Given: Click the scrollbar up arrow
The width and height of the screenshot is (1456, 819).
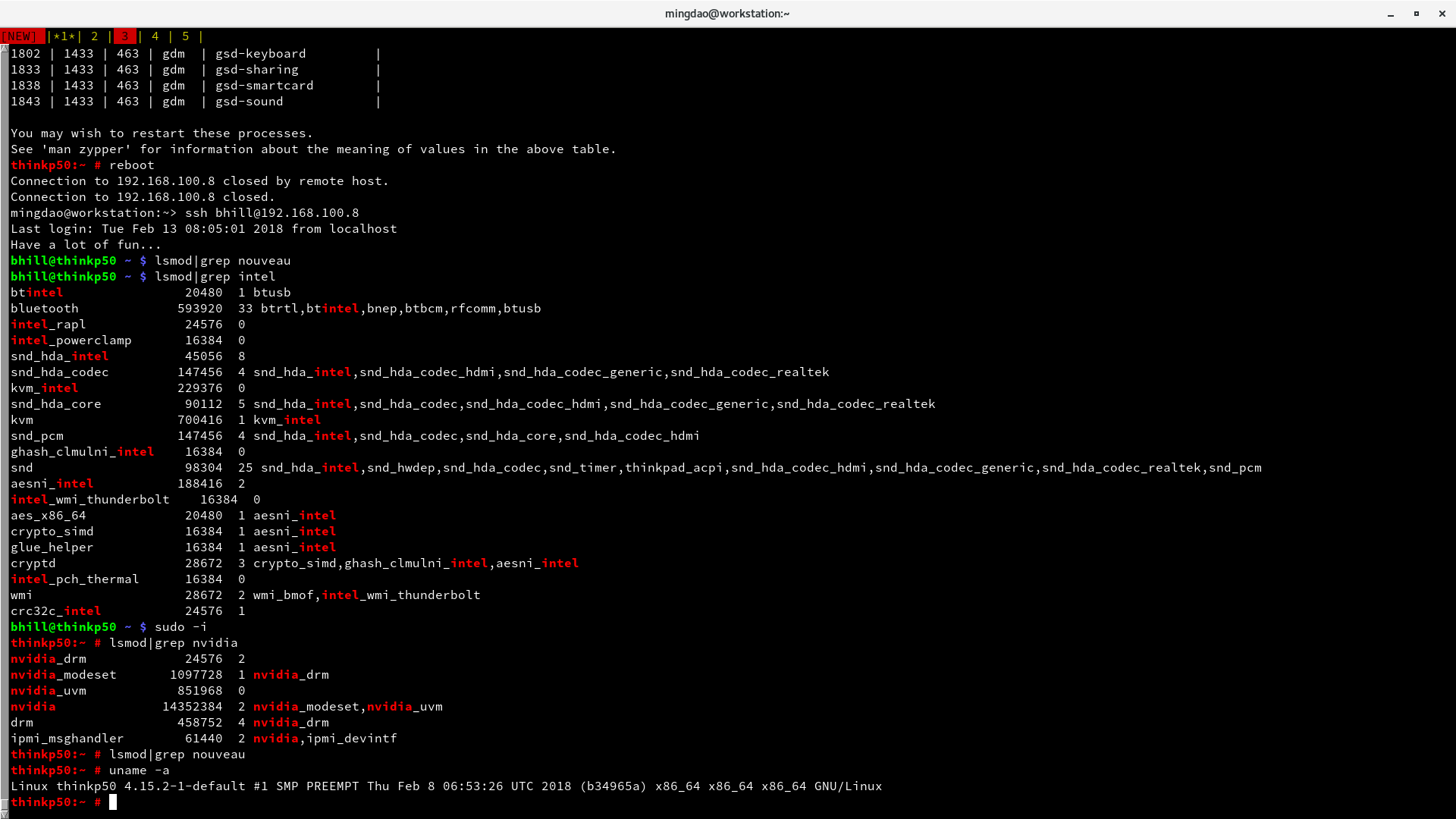Looking at the screenshot, I should [4, 48].
